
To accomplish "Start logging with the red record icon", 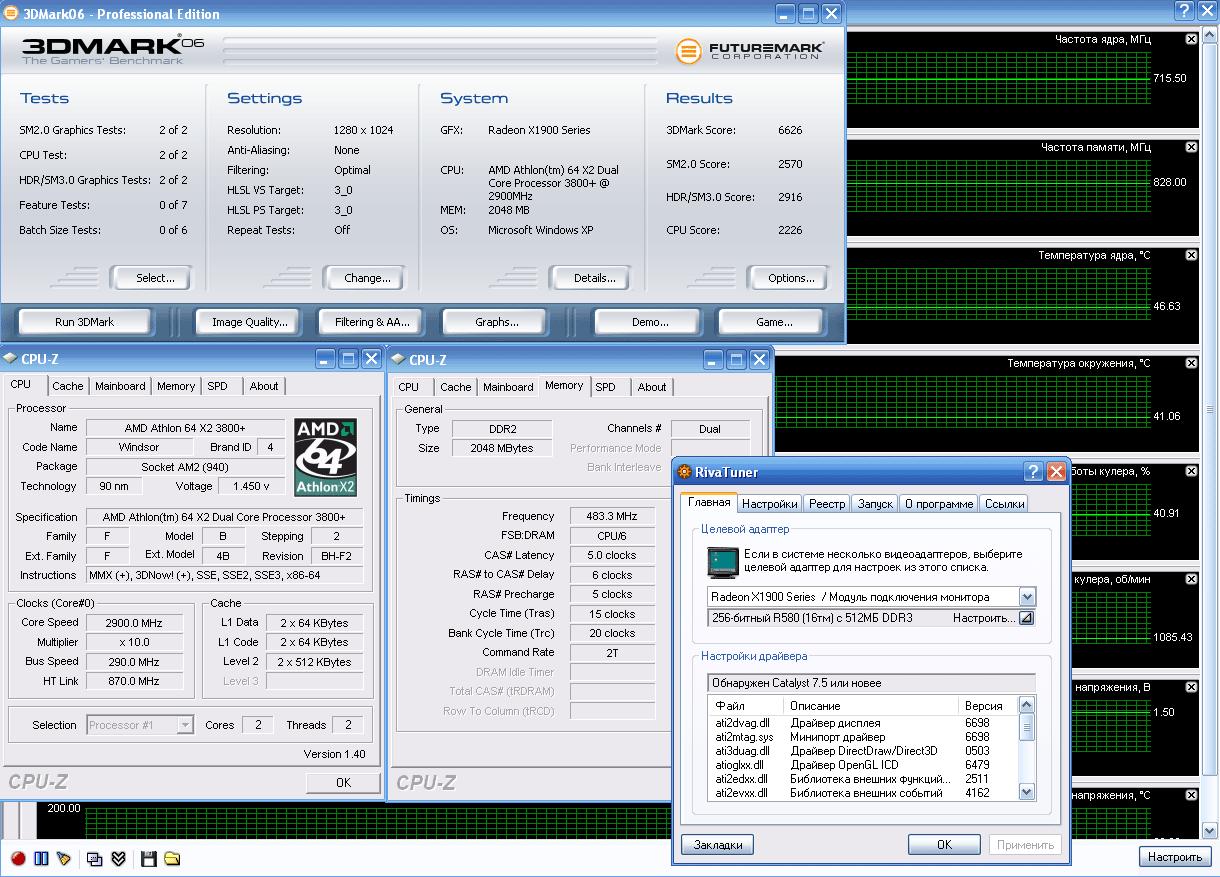I will tap(18, 858).
